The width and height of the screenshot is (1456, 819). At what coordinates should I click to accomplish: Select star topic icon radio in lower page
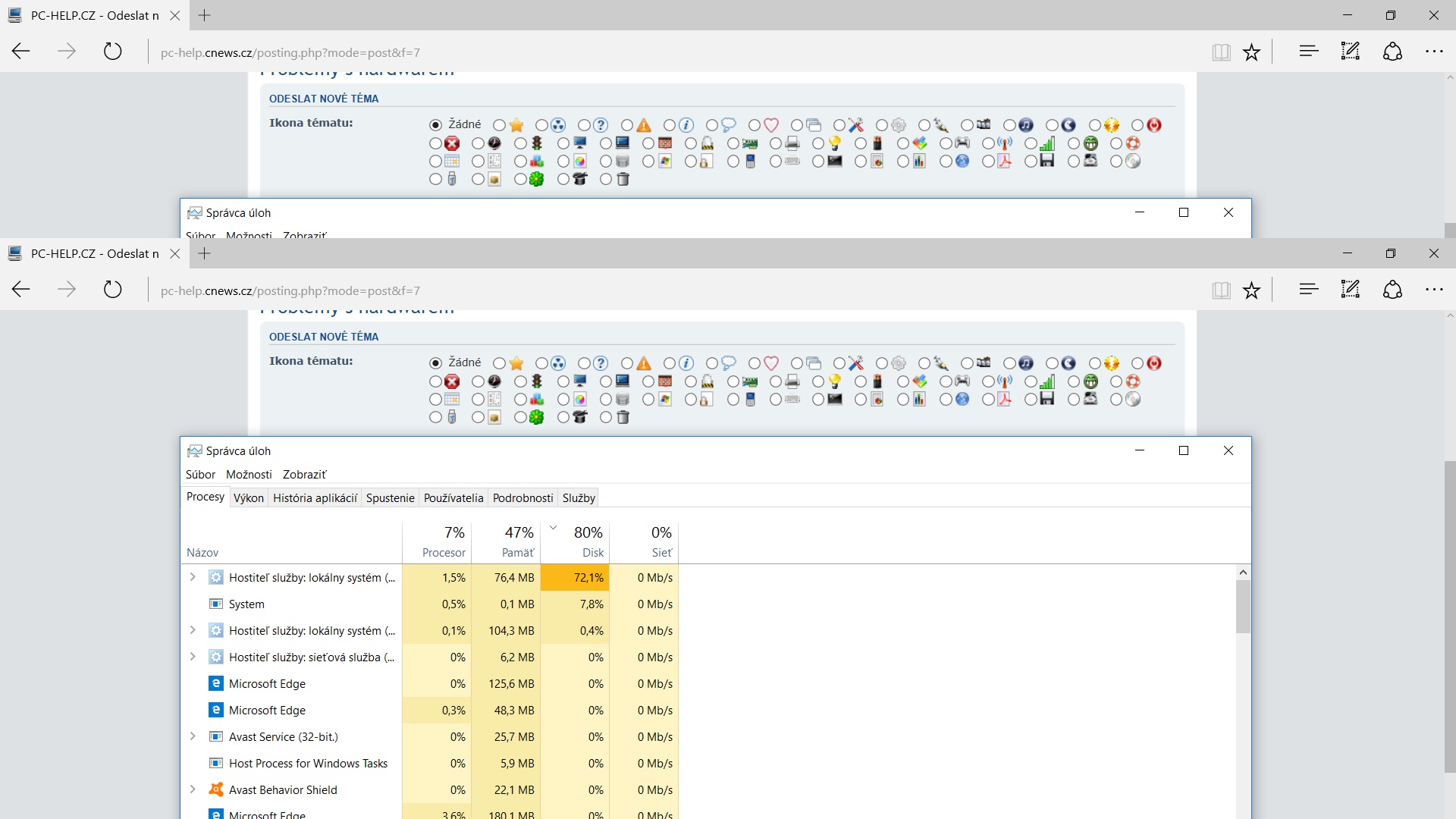pyautogui.click(x=499, y=363)
